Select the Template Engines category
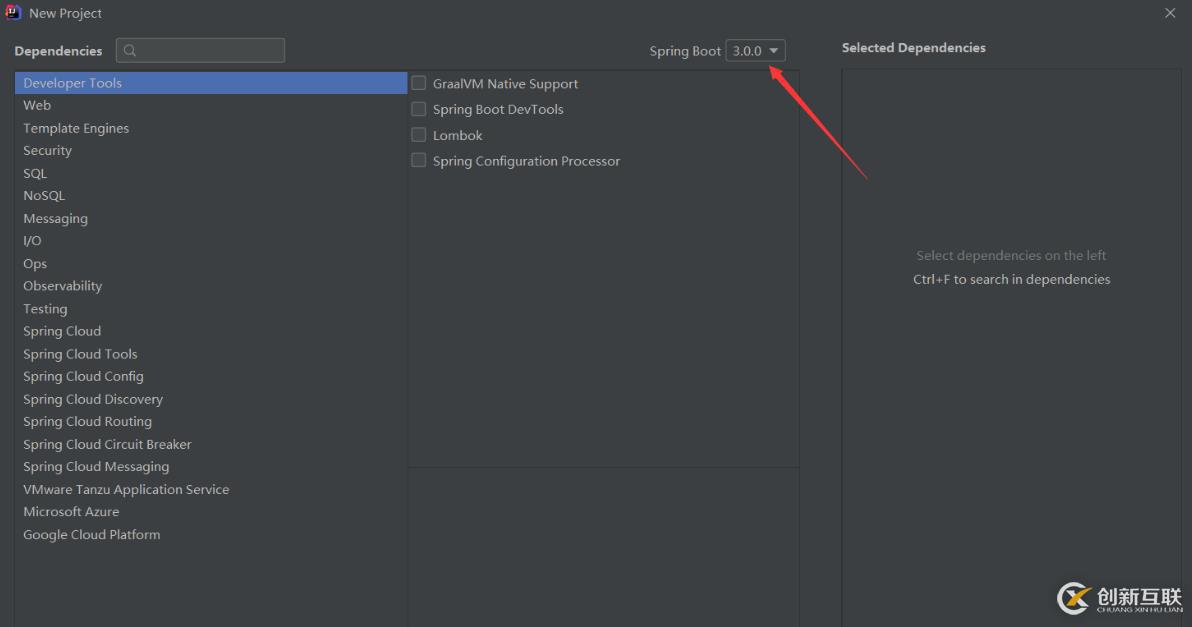Screen dimensions: 1192x627 [76, 128]
